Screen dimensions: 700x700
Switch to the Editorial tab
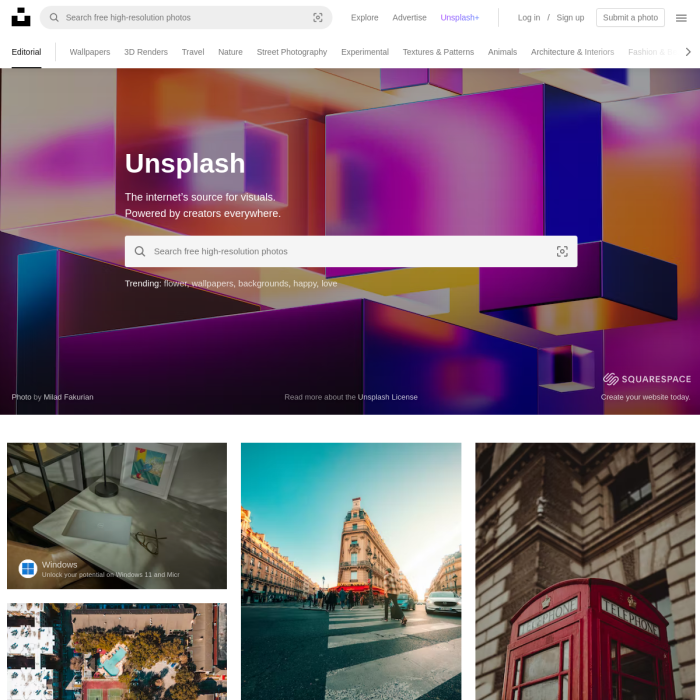pyautogui.click(x=26, y=52)
